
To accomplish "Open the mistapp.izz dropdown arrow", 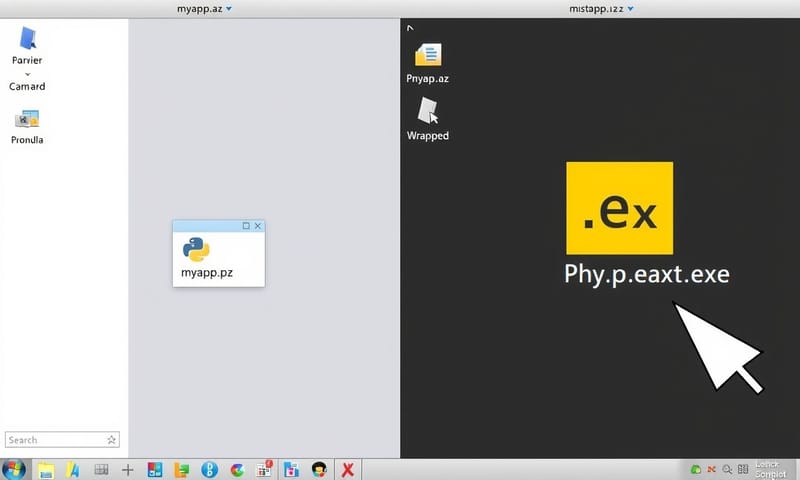I will click(631, 9).
